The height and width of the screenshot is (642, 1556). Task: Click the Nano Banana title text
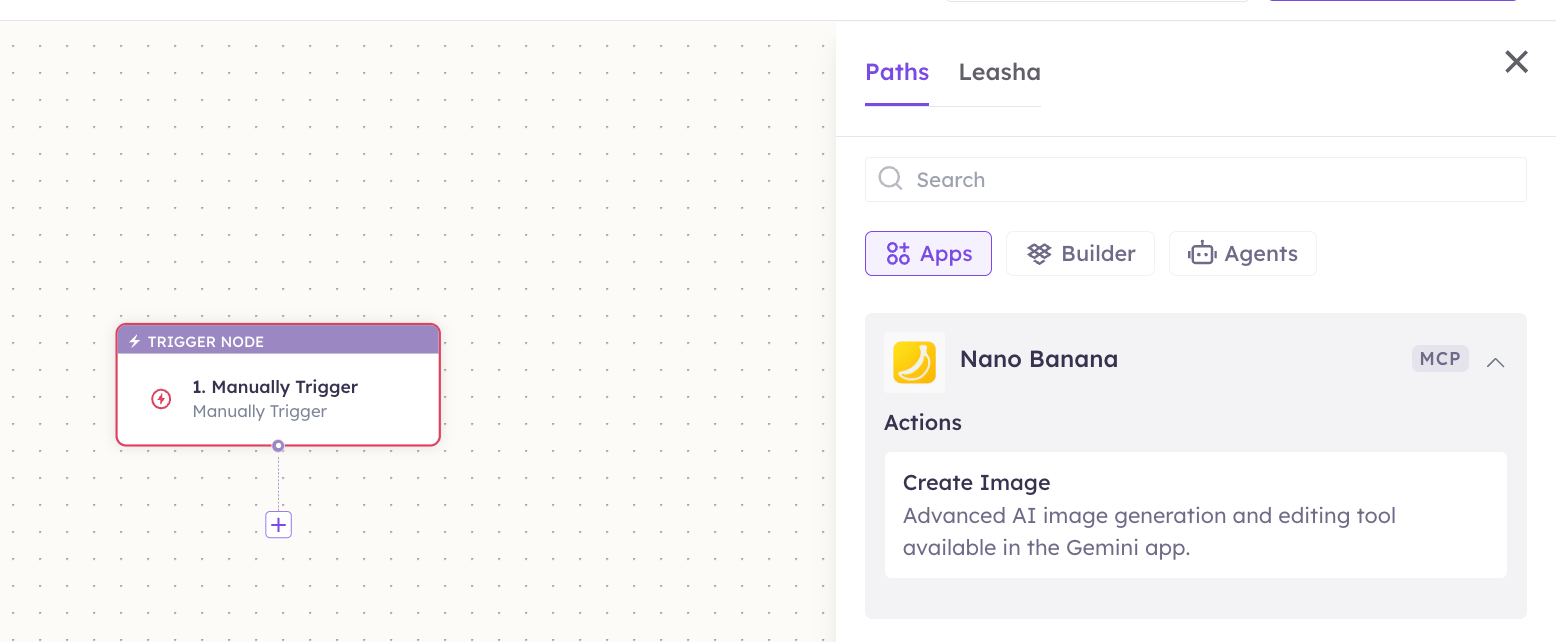pos(1038,359)
